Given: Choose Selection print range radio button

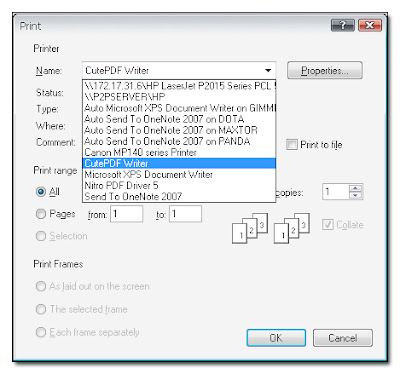Looking at the screenshot, I should pyautogui.click(x=41, y=236).
